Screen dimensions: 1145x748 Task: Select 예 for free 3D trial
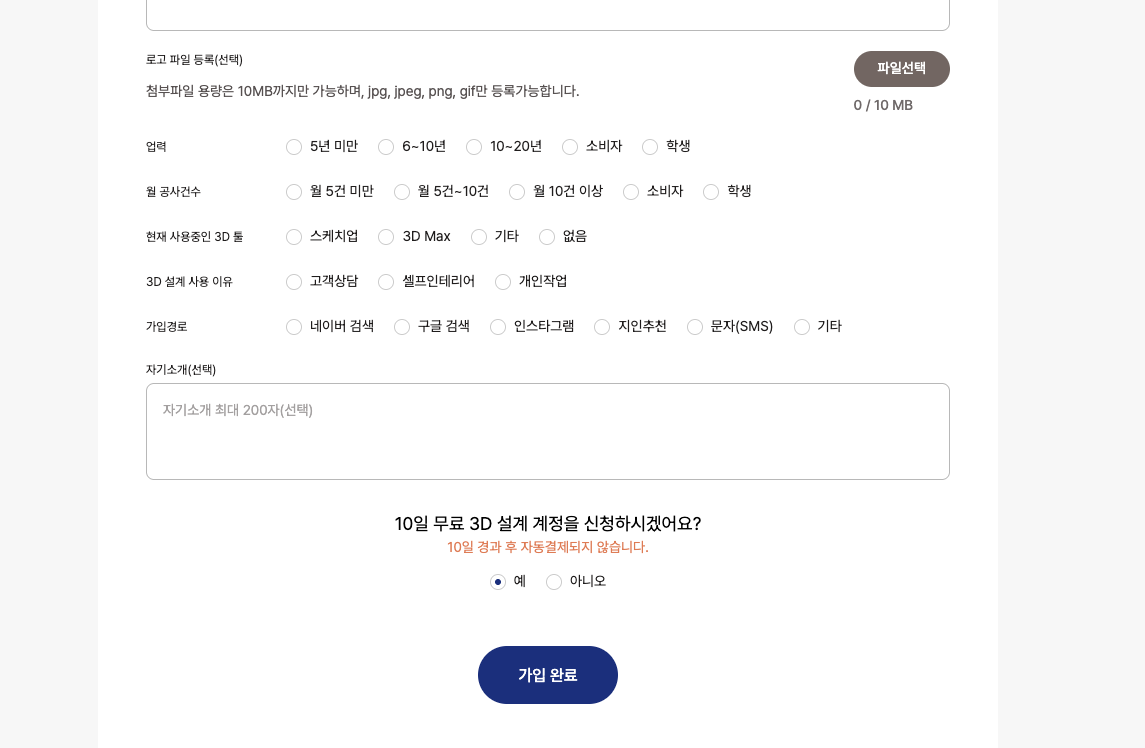click(x=498, y=582)
